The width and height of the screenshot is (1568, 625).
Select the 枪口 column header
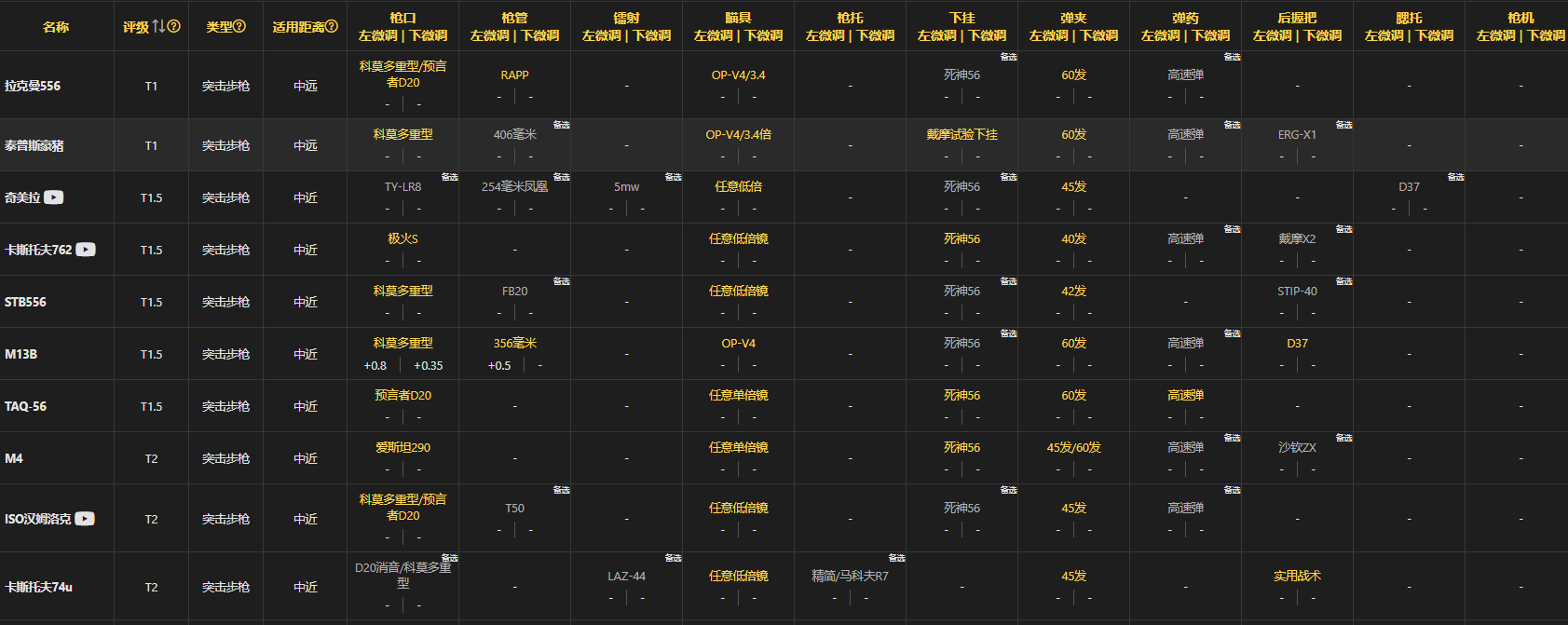click(402, 18)
